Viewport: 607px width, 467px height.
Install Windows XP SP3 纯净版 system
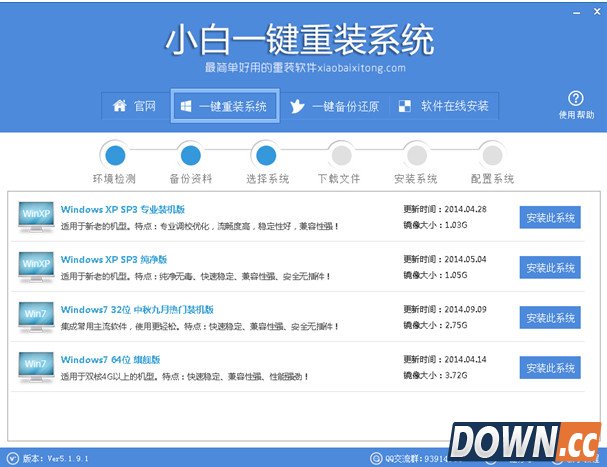pos(549,268)
